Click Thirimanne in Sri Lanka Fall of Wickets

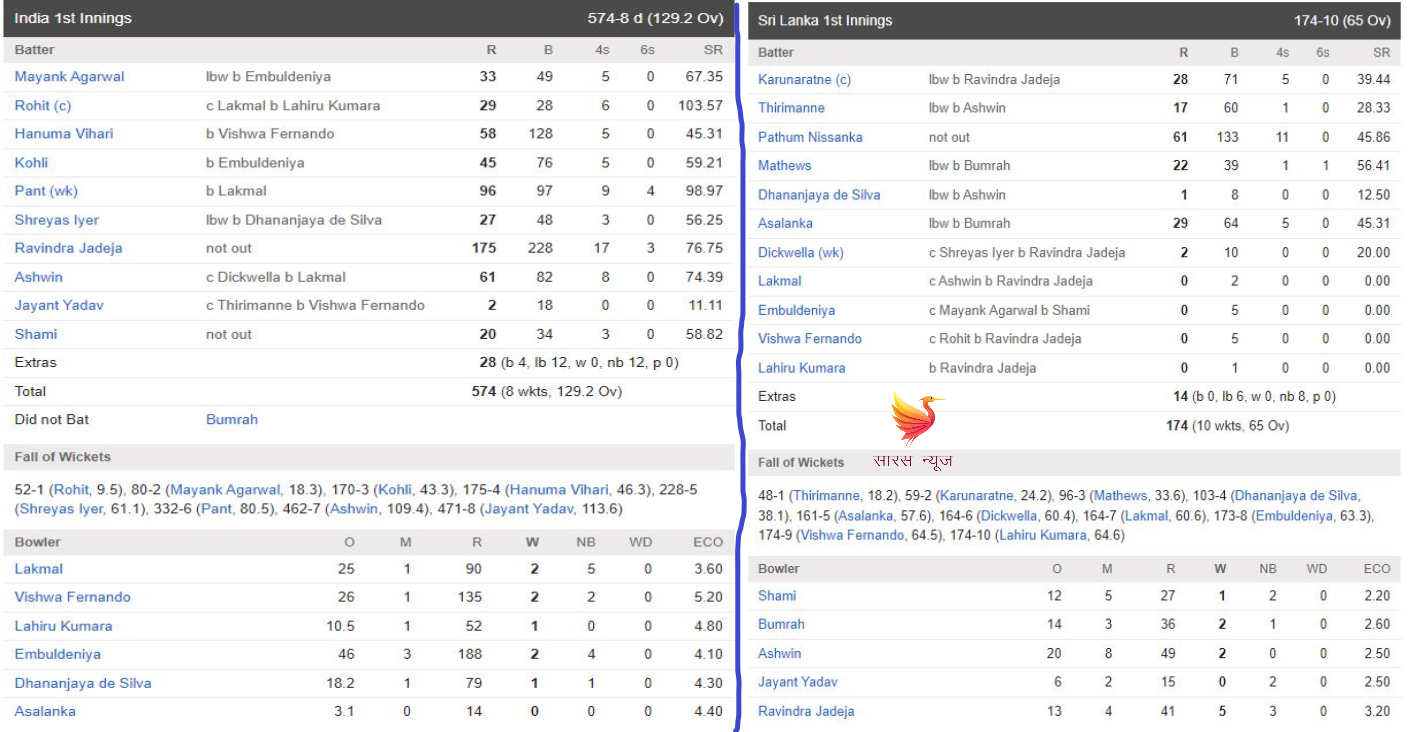pyautogui.click(x=826, y=496)
